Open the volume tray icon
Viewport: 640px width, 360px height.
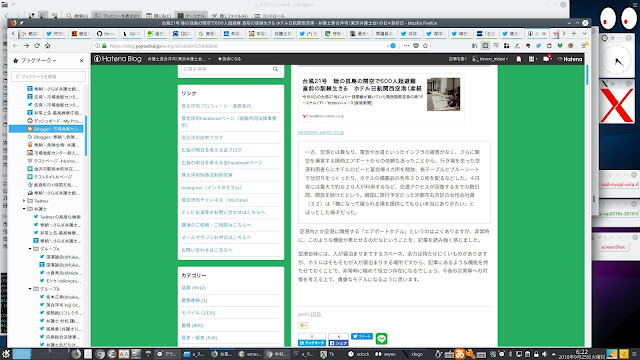[x=544, y=354]
